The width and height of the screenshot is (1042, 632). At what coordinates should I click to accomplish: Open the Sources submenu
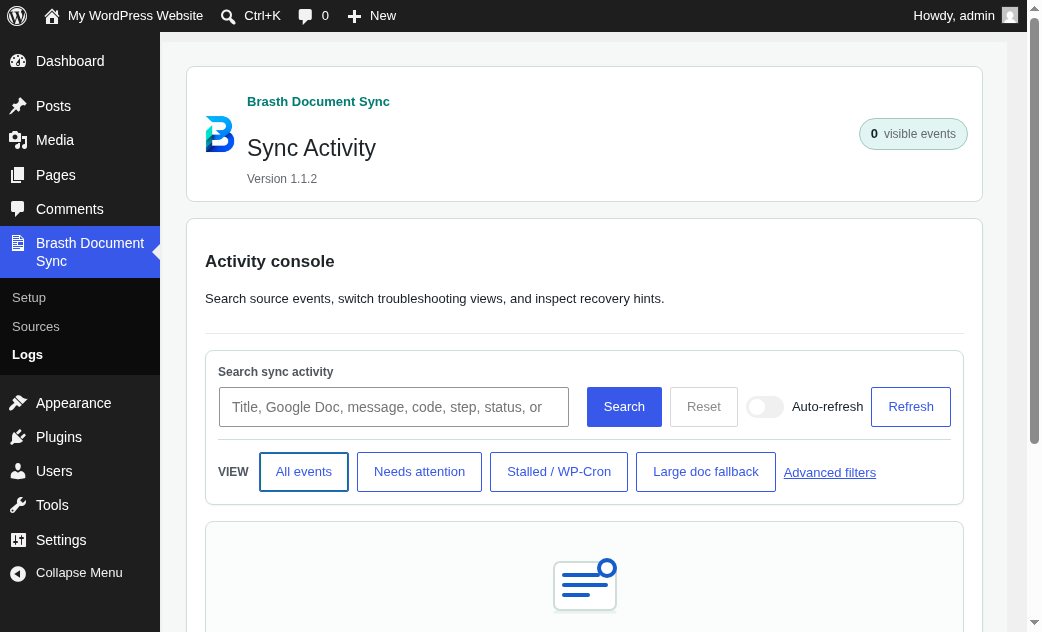pos(36,326)
